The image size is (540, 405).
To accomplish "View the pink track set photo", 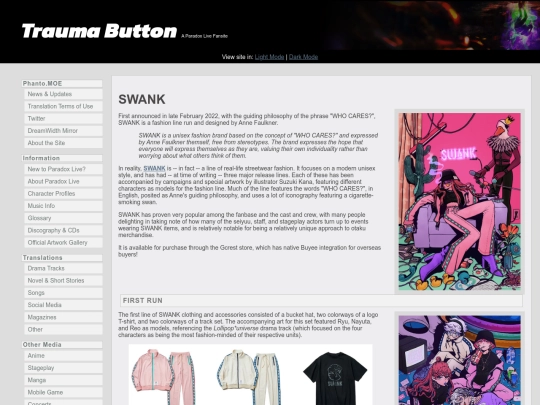I will [164, 376].
